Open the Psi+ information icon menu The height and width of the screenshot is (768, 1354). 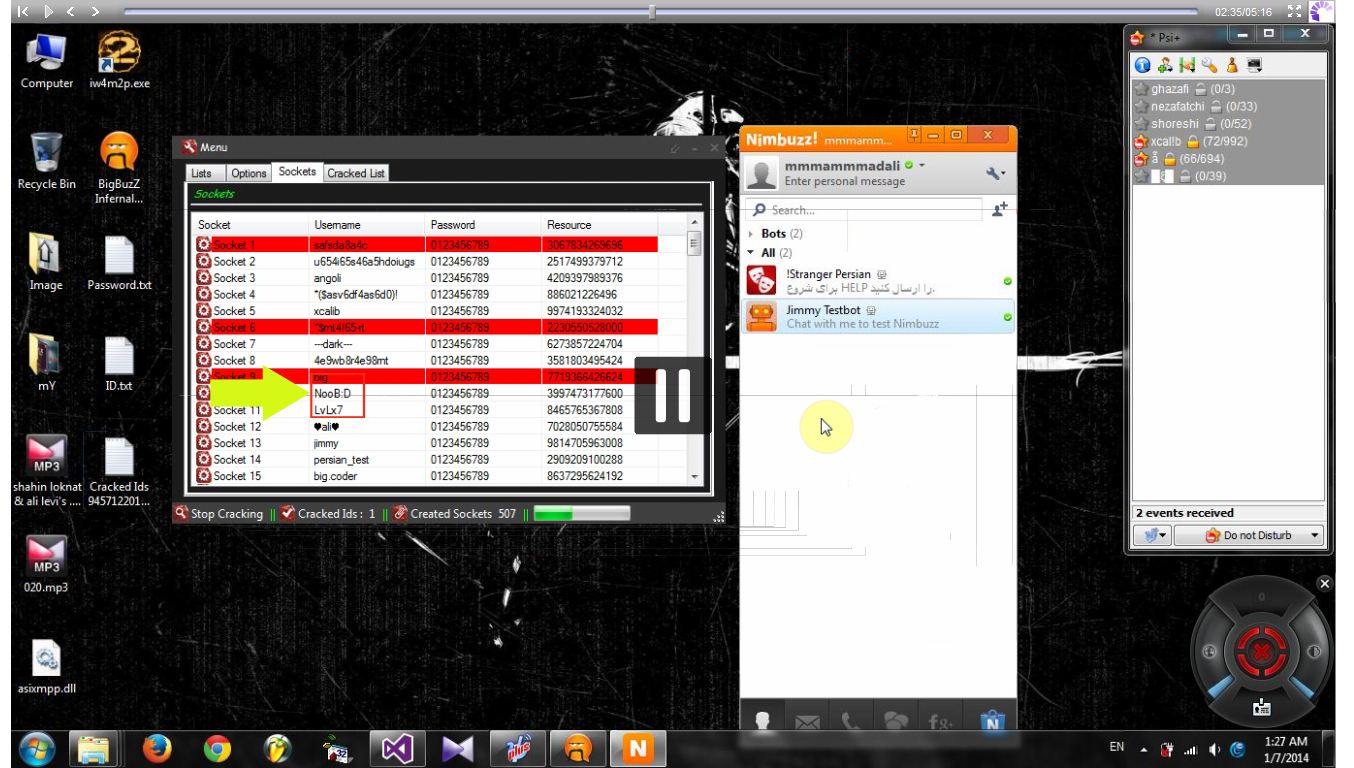pyautogui.click(x=1143, y=66)
